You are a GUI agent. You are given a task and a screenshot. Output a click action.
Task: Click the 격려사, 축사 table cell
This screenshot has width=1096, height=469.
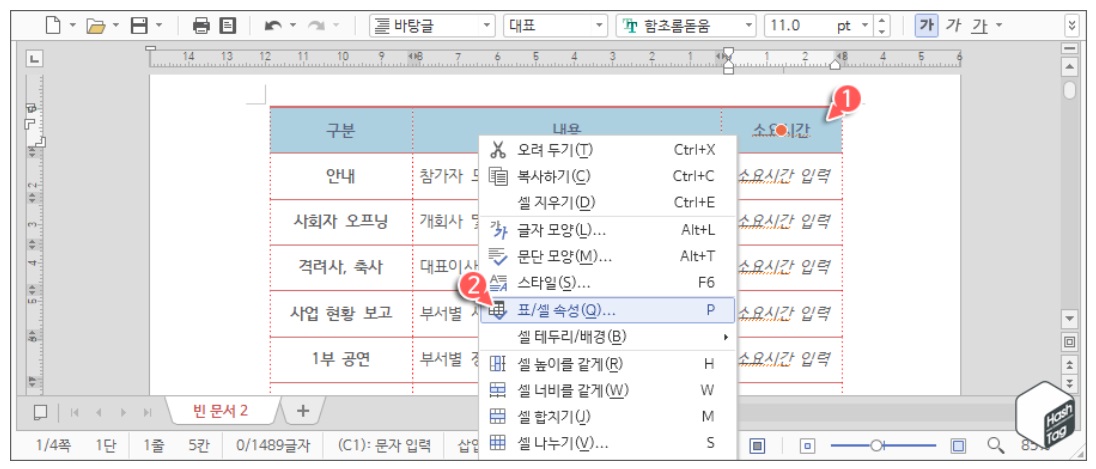coord(341,268)
